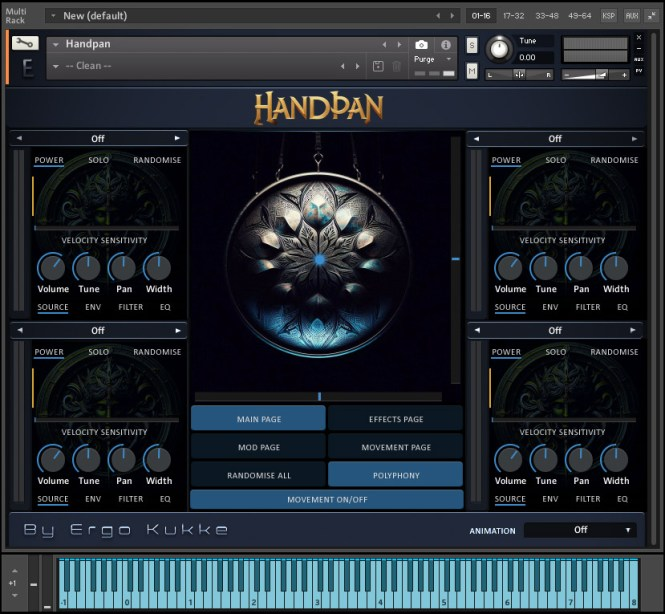Viewport: 665px width, 614px height.
Task: Select the 17-32 channel page
Action: [x=514, y=16]
